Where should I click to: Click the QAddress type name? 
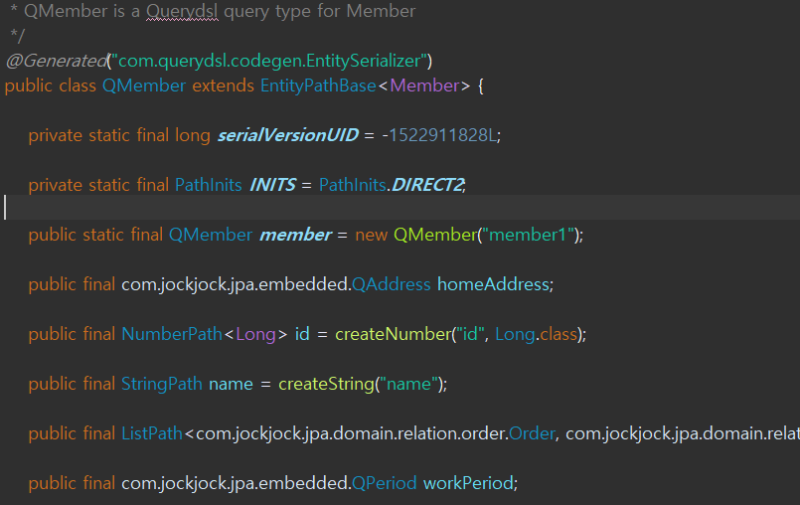click(391, 284)
